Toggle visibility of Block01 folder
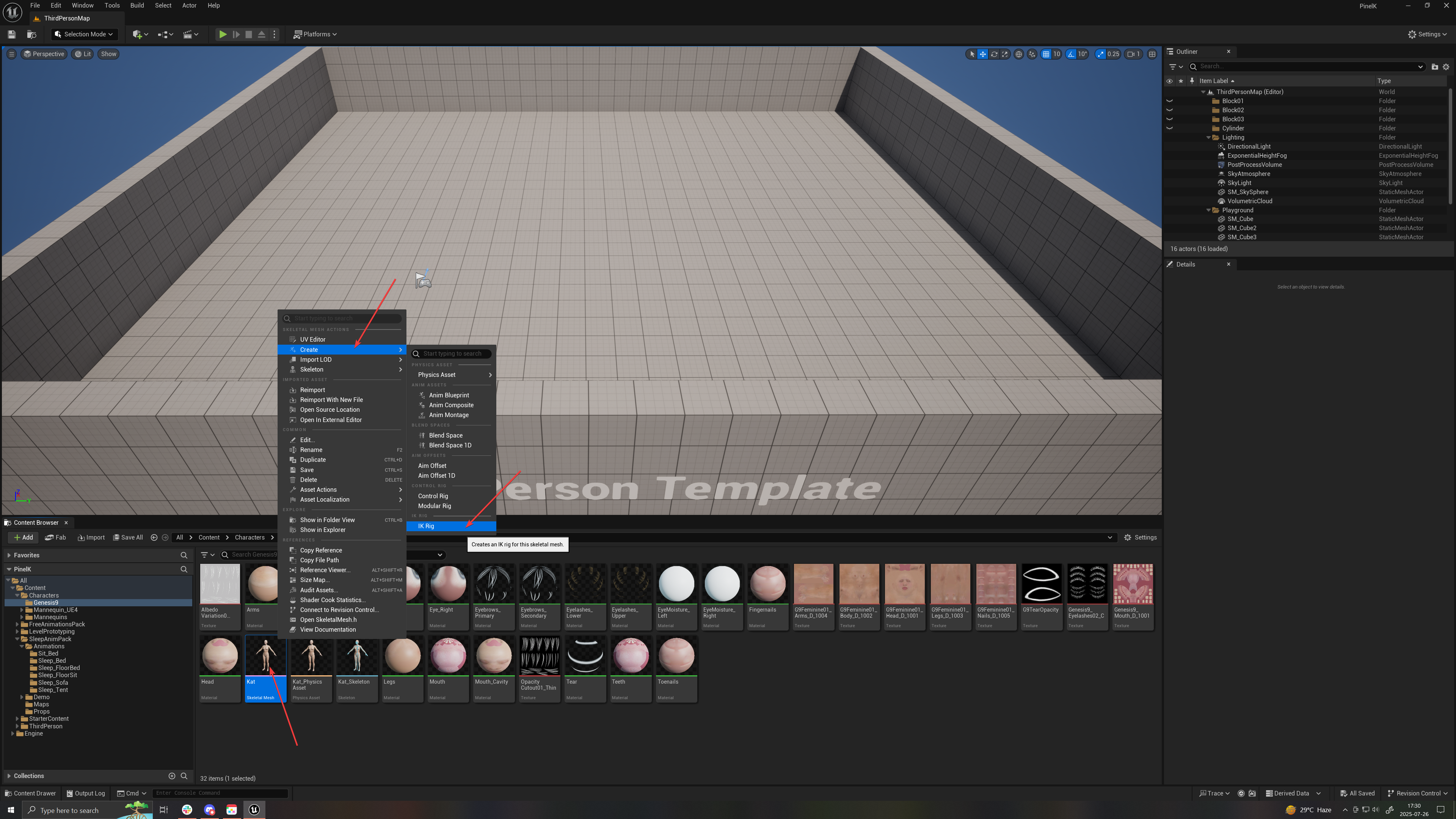Screen dimensions: 1456x819 (x=1169, y=101)
